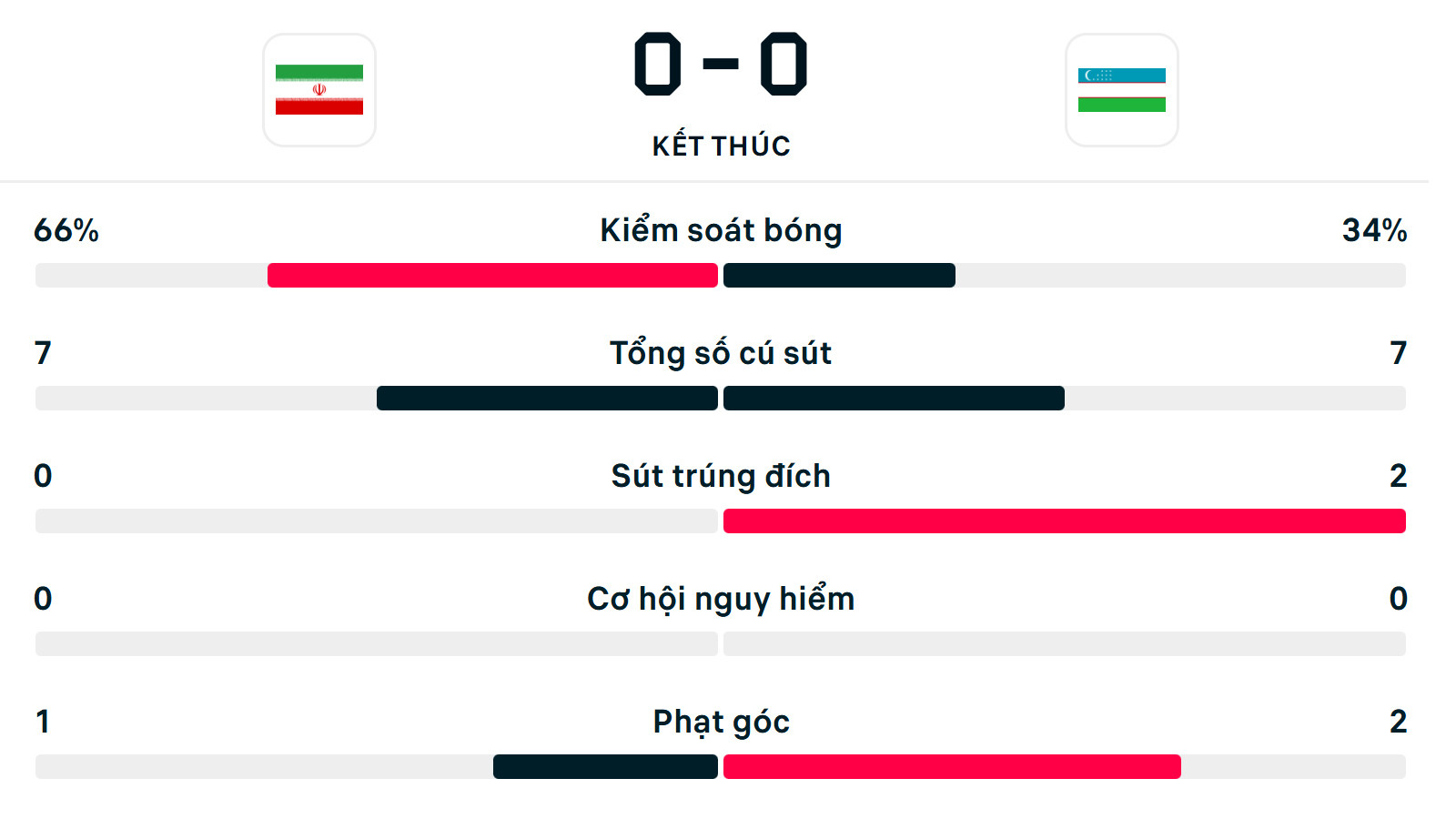Click Iran's 66% possession value

tap(66, 230)
